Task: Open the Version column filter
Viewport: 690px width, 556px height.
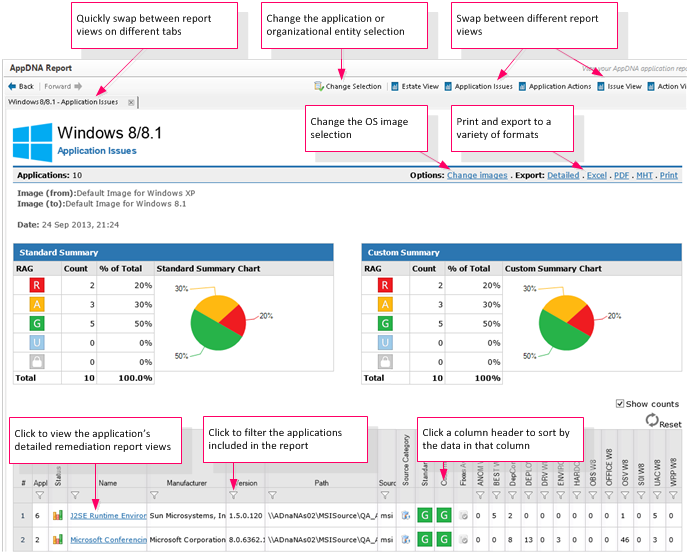Action: pos(233,495)
